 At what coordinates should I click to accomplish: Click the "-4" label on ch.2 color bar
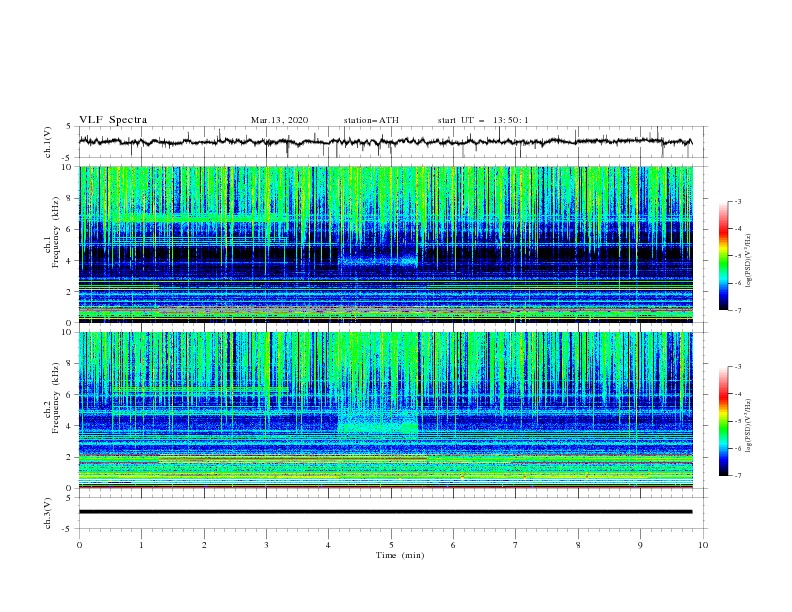(737, 394)
